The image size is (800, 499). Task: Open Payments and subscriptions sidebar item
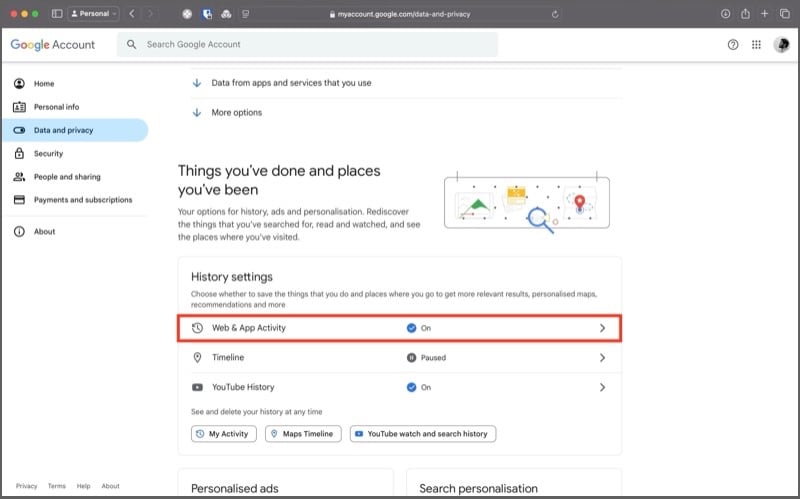76,200
